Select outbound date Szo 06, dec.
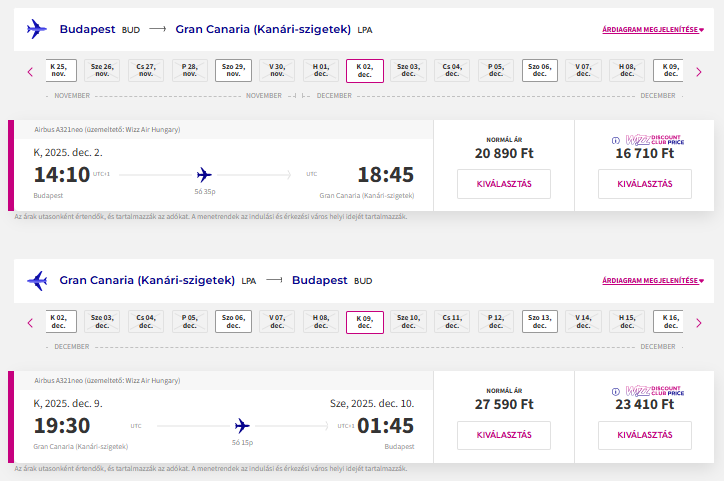This screenshot has width=724, height=481. (540, 70)
